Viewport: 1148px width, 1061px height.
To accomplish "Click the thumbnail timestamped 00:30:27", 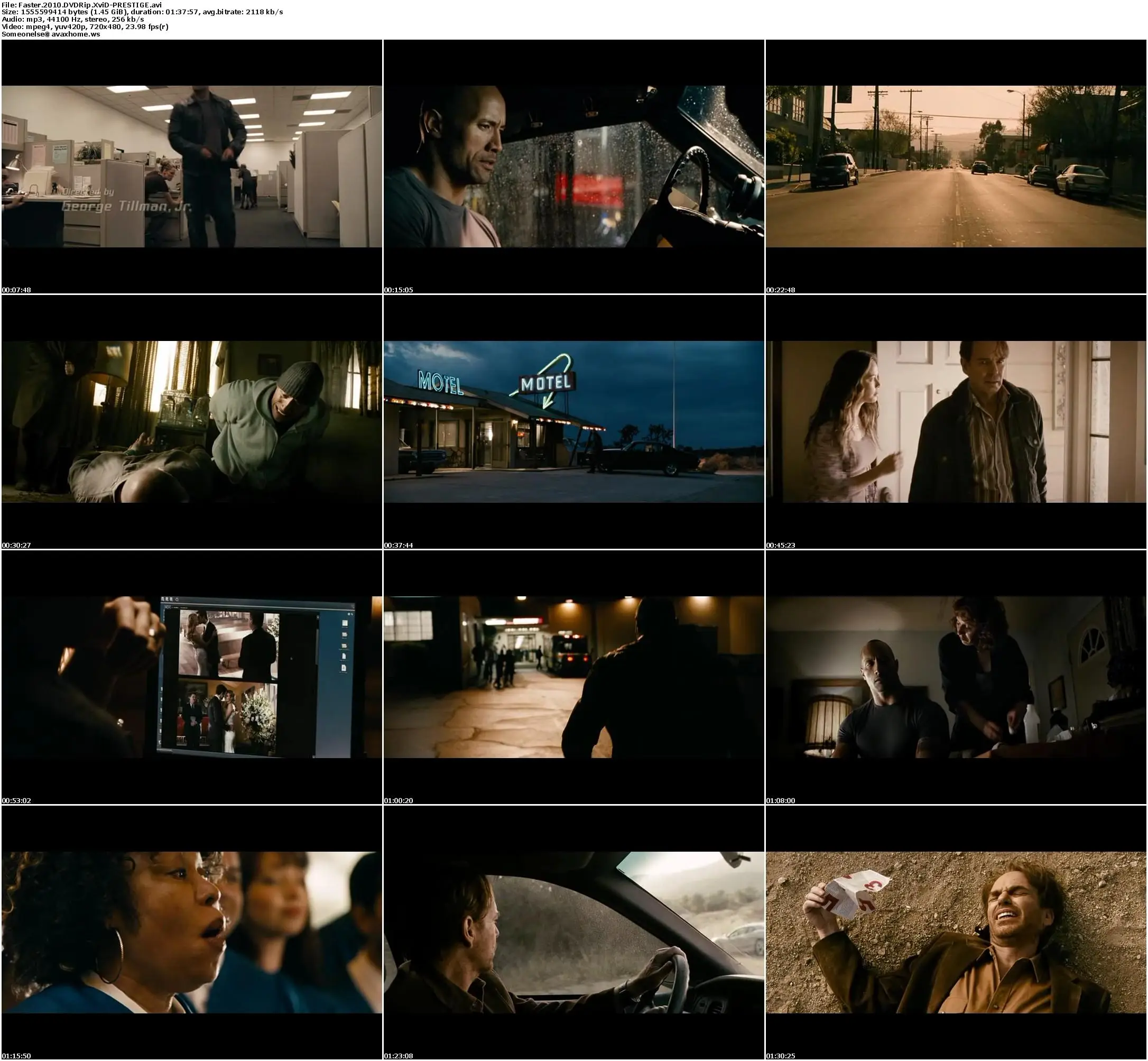I will [x=192, y=422].
